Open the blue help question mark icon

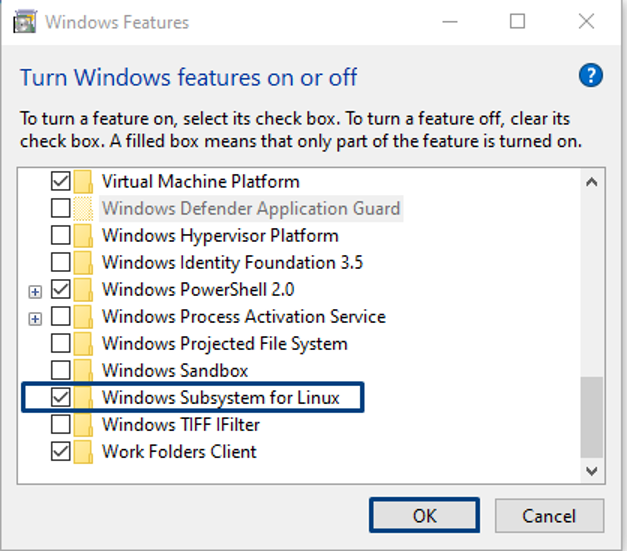tap(590, 76)
